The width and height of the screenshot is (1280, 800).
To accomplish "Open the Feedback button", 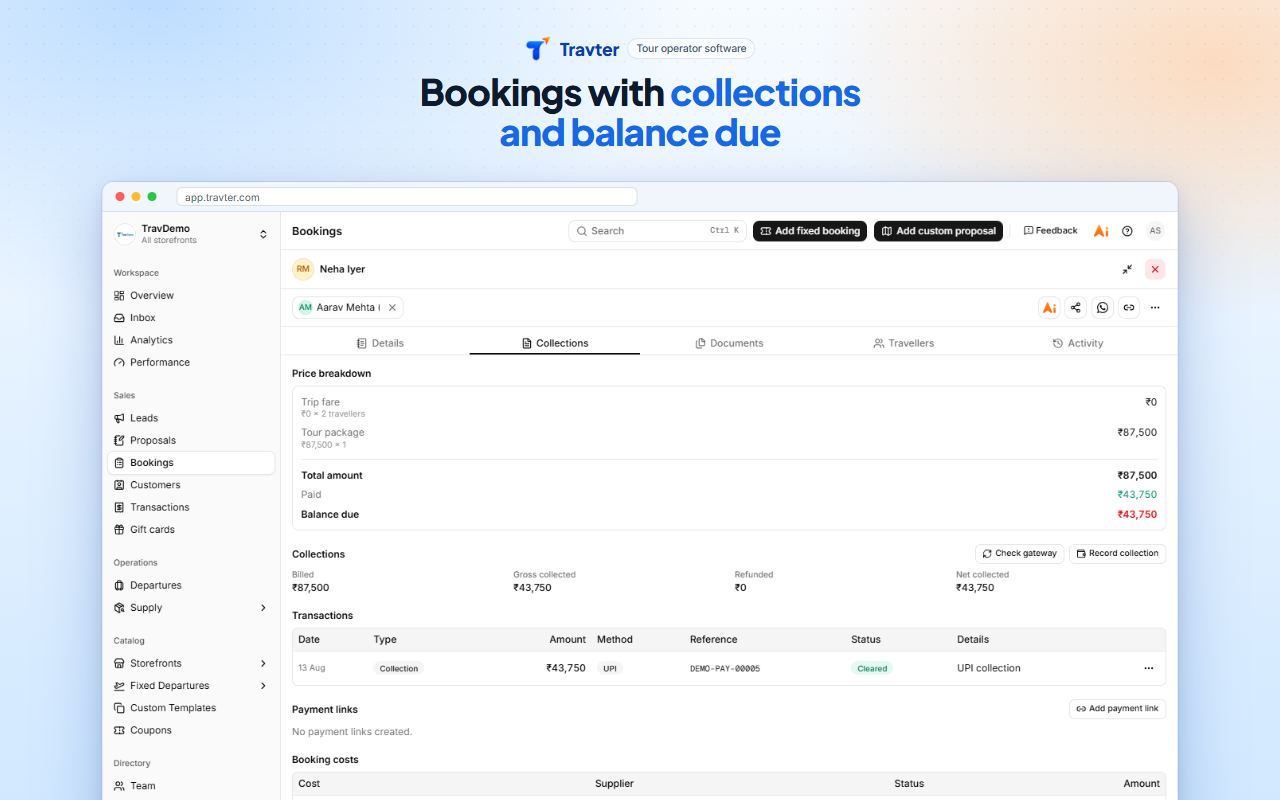I will (x=1050, y=231).
